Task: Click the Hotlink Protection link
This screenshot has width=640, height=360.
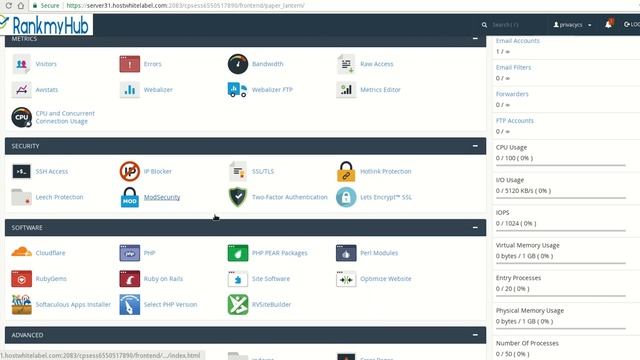Action: (x=385, y=171)
